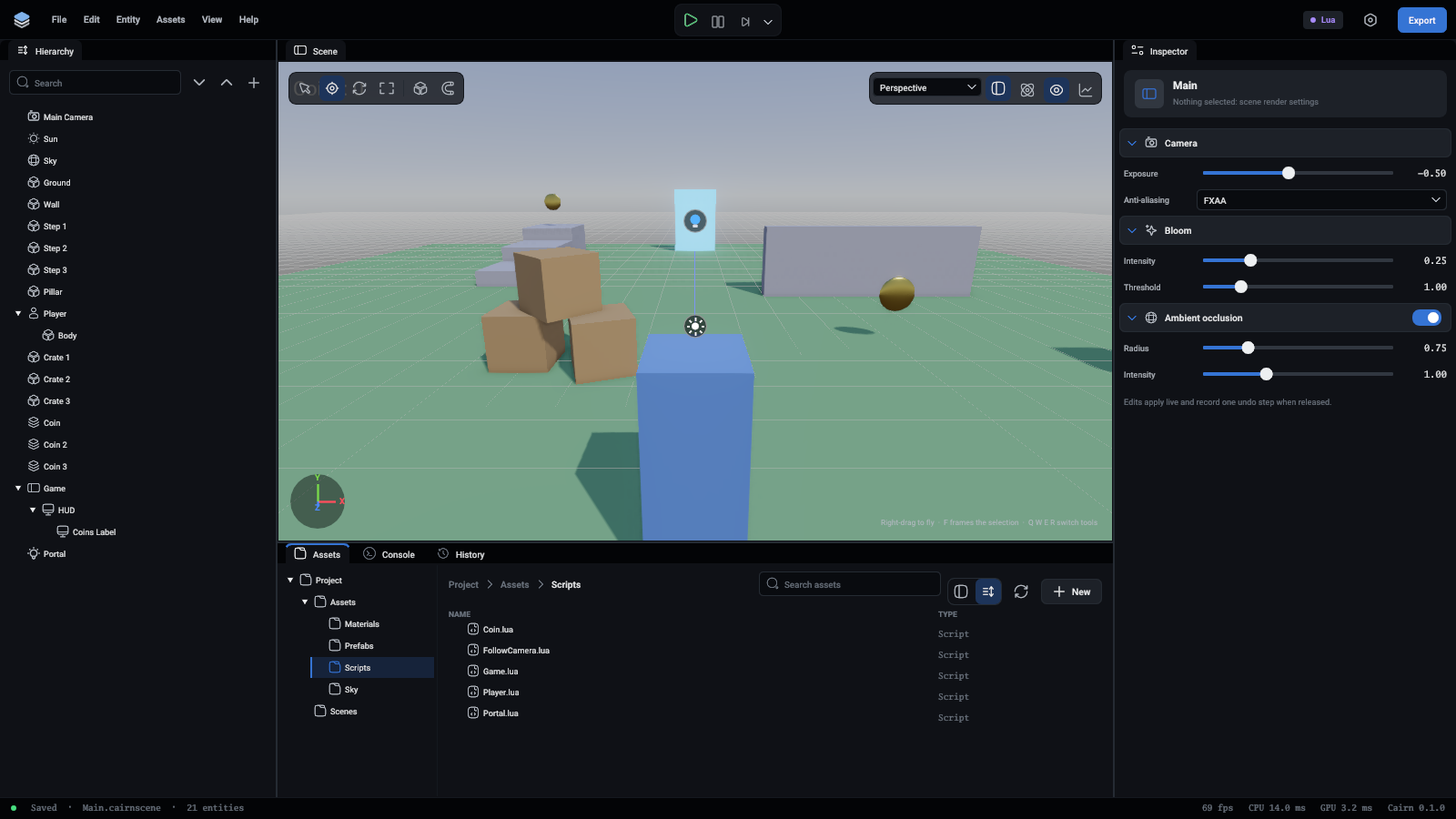1456x819 pixels.
Task: Refresh the assets list
Action: click(x=1021, y=591)
